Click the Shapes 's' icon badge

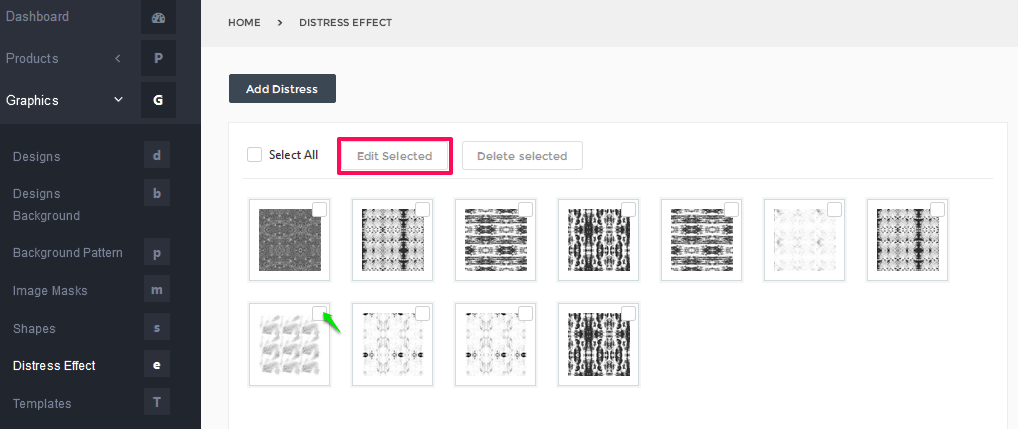tap(156, 328)
